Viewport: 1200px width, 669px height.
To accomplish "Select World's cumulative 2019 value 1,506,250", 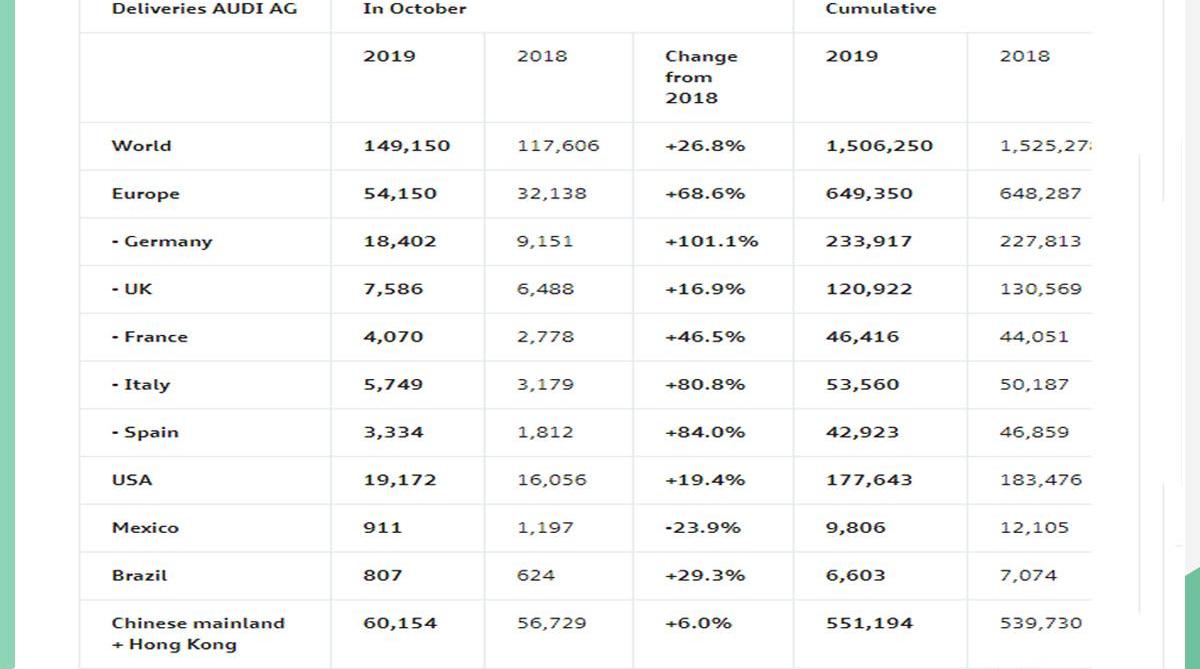I will pyautogui.click(x=879, y=146).
